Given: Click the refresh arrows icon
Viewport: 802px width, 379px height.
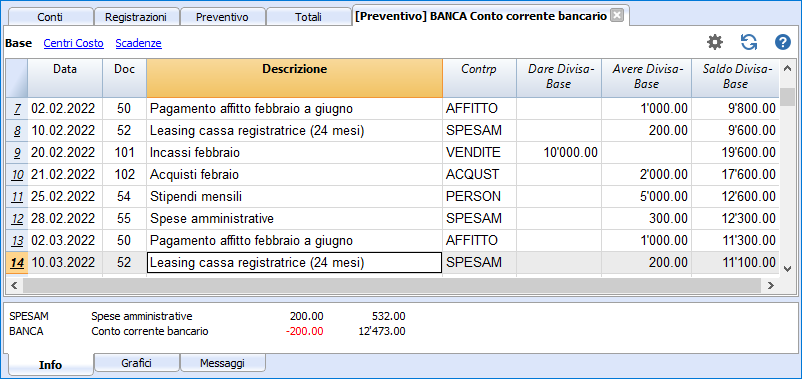Looking at the screenshot, I should coord(749,43).
